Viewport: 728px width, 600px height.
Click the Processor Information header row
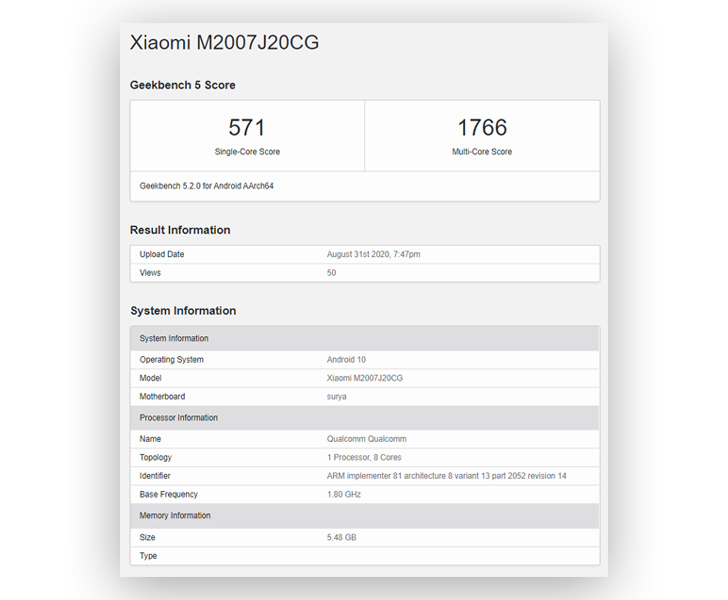point(365,417)
